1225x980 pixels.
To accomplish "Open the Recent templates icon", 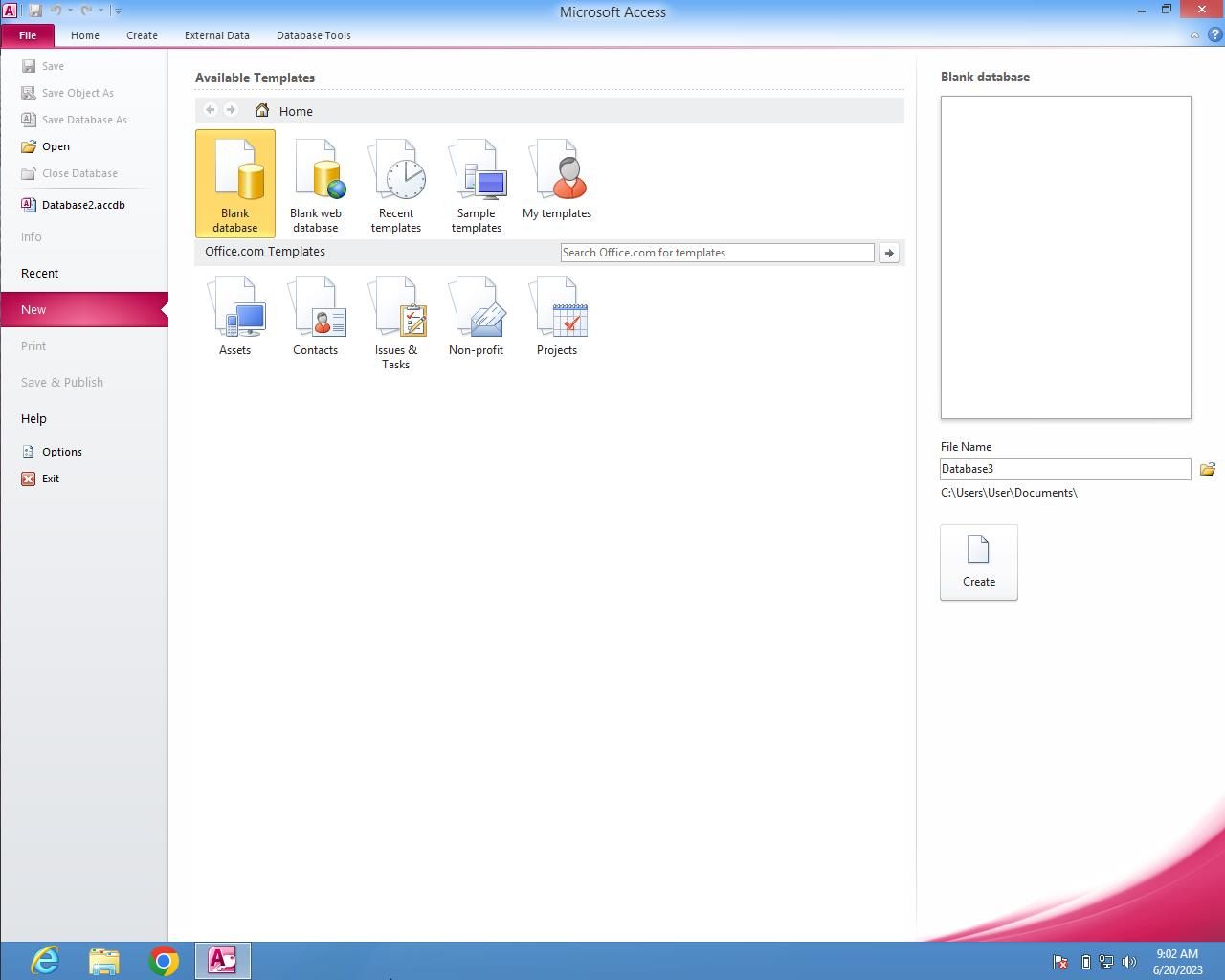I will [395, 184].
